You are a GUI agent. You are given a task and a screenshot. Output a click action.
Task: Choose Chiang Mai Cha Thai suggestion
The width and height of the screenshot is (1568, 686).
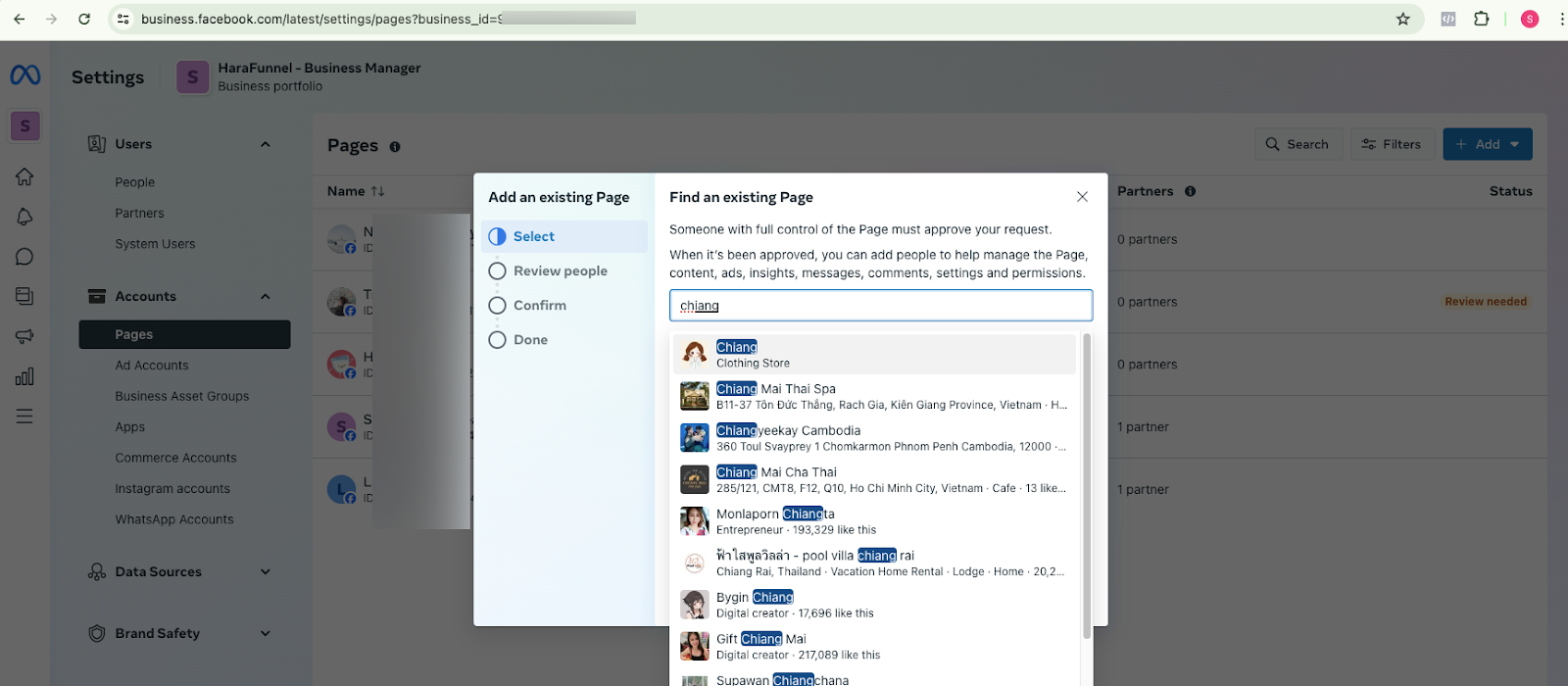874,480
